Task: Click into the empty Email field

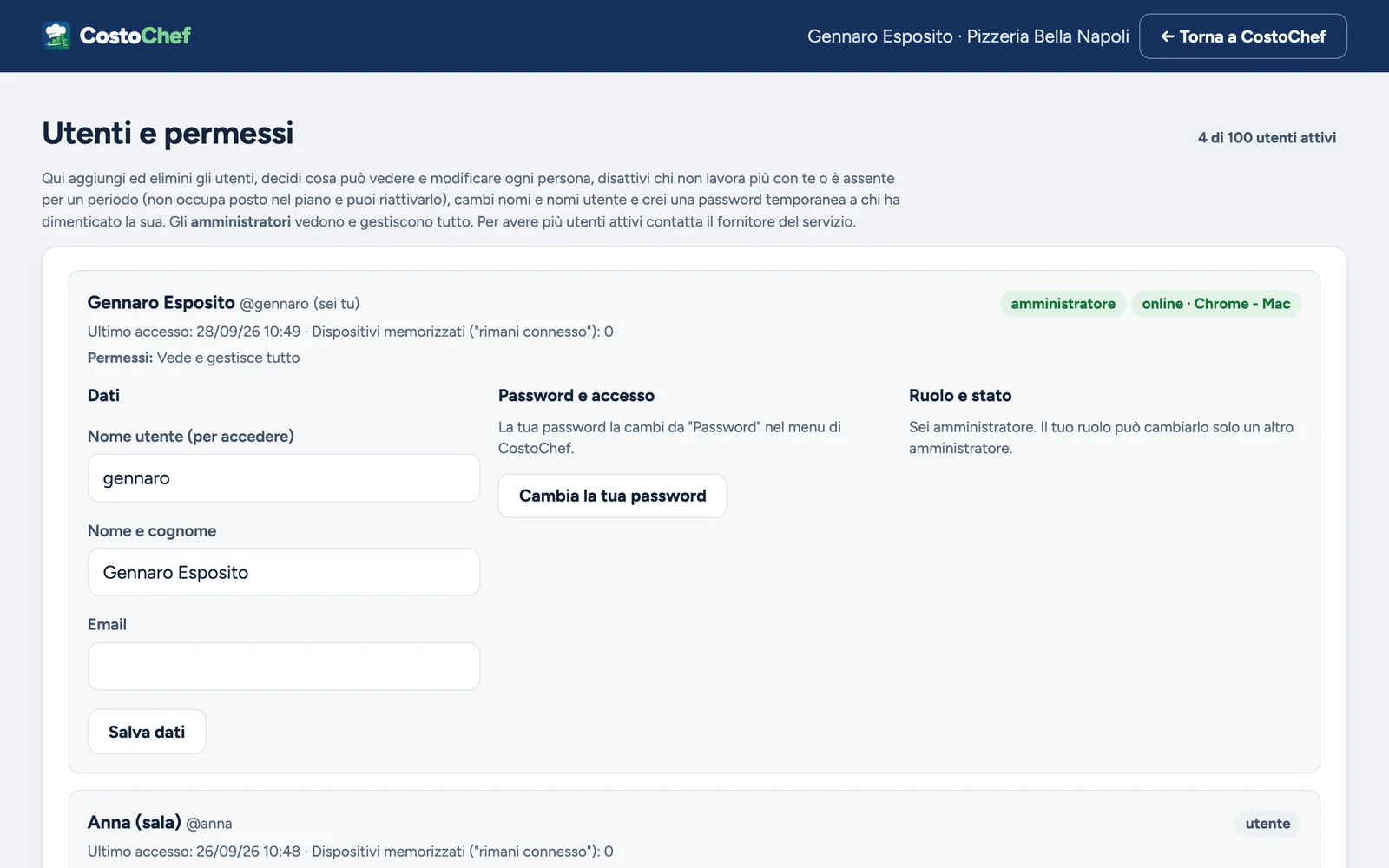Action: [x=284, y=667]
